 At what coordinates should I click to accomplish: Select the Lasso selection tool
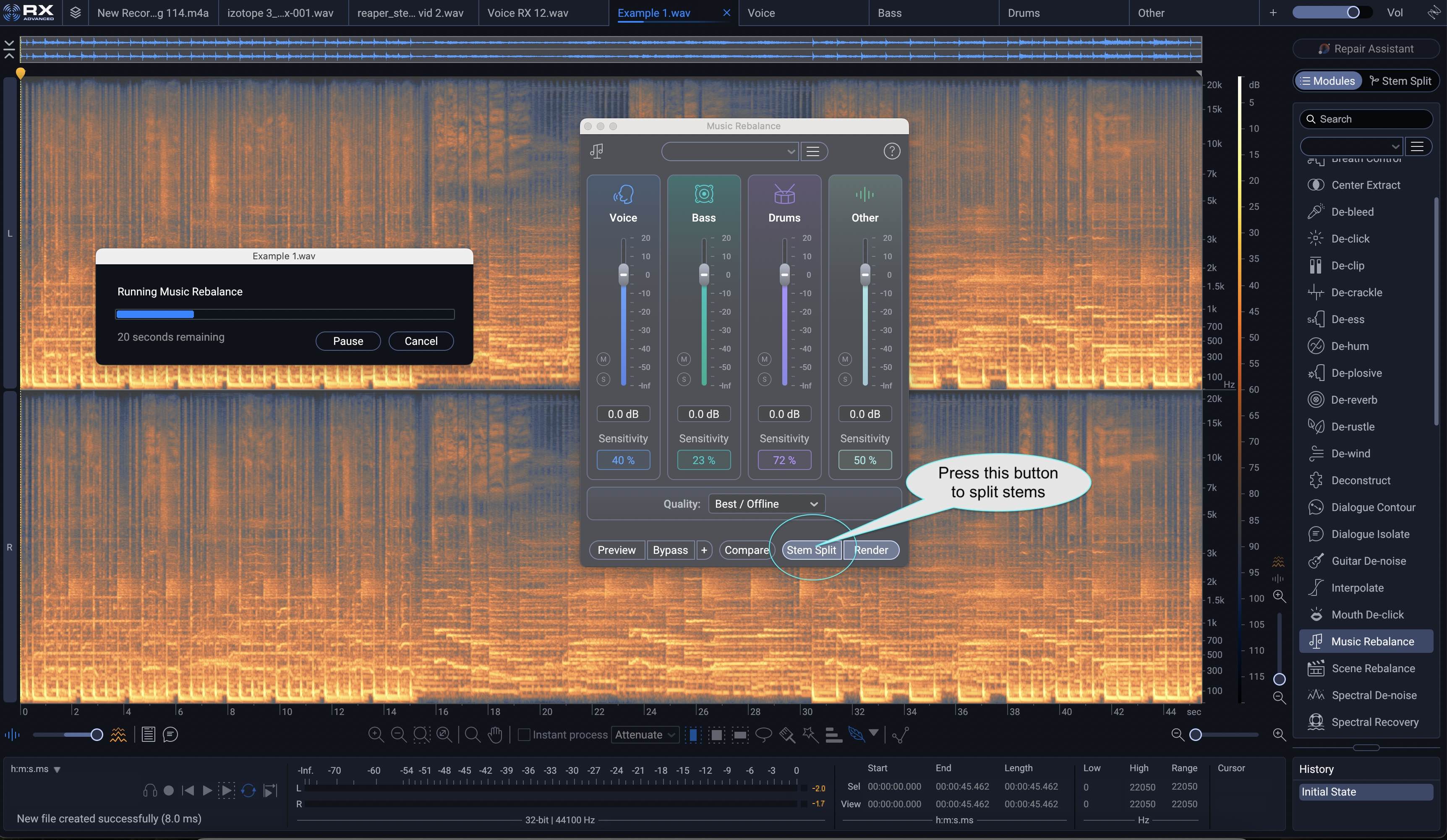pos(764,735)
